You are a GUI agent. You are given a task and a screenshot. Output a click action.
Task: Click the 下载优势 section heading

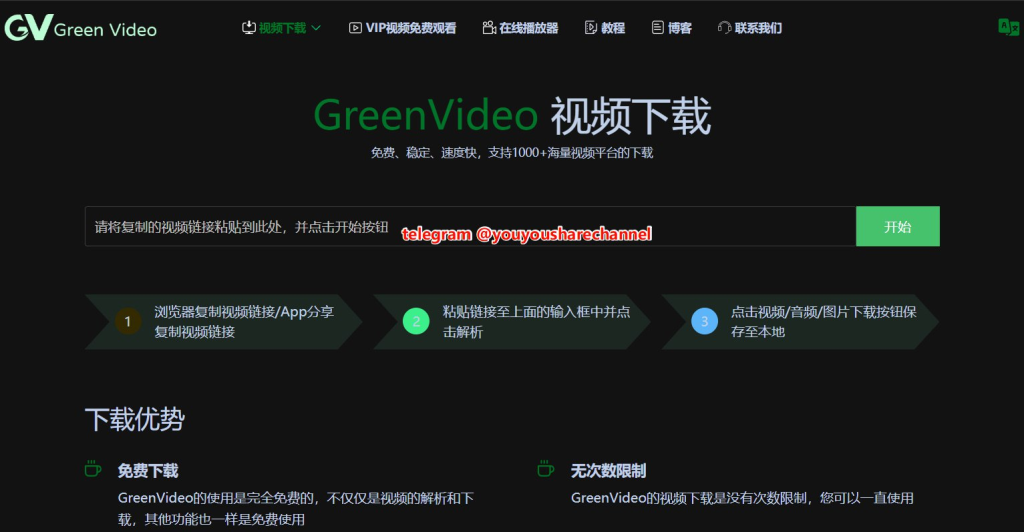[x=135, y=419]
